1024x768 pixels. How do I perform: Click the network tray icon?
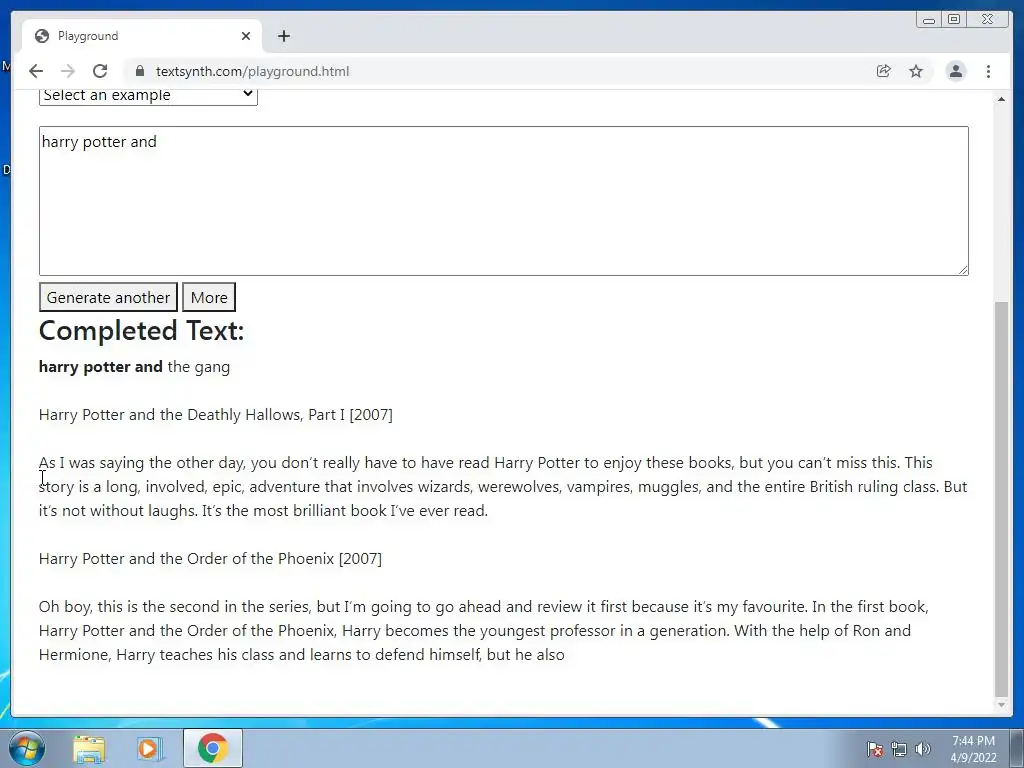(x=899, y=749)
